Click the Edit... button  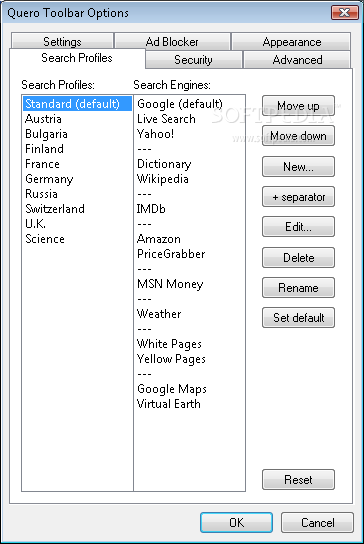(298, 227)
